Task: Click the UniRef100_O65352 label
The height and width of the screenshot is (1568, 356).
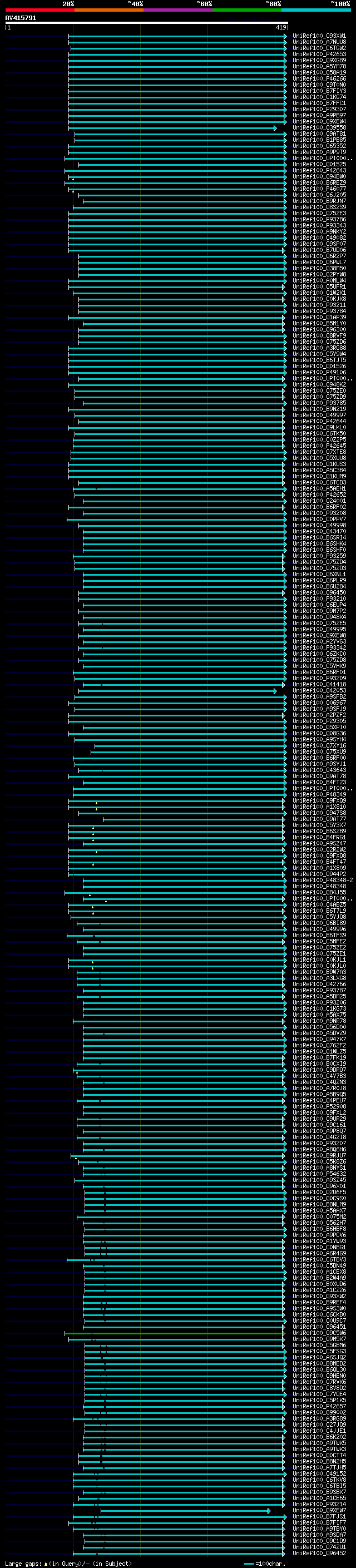Action: [x=319, y=146]
